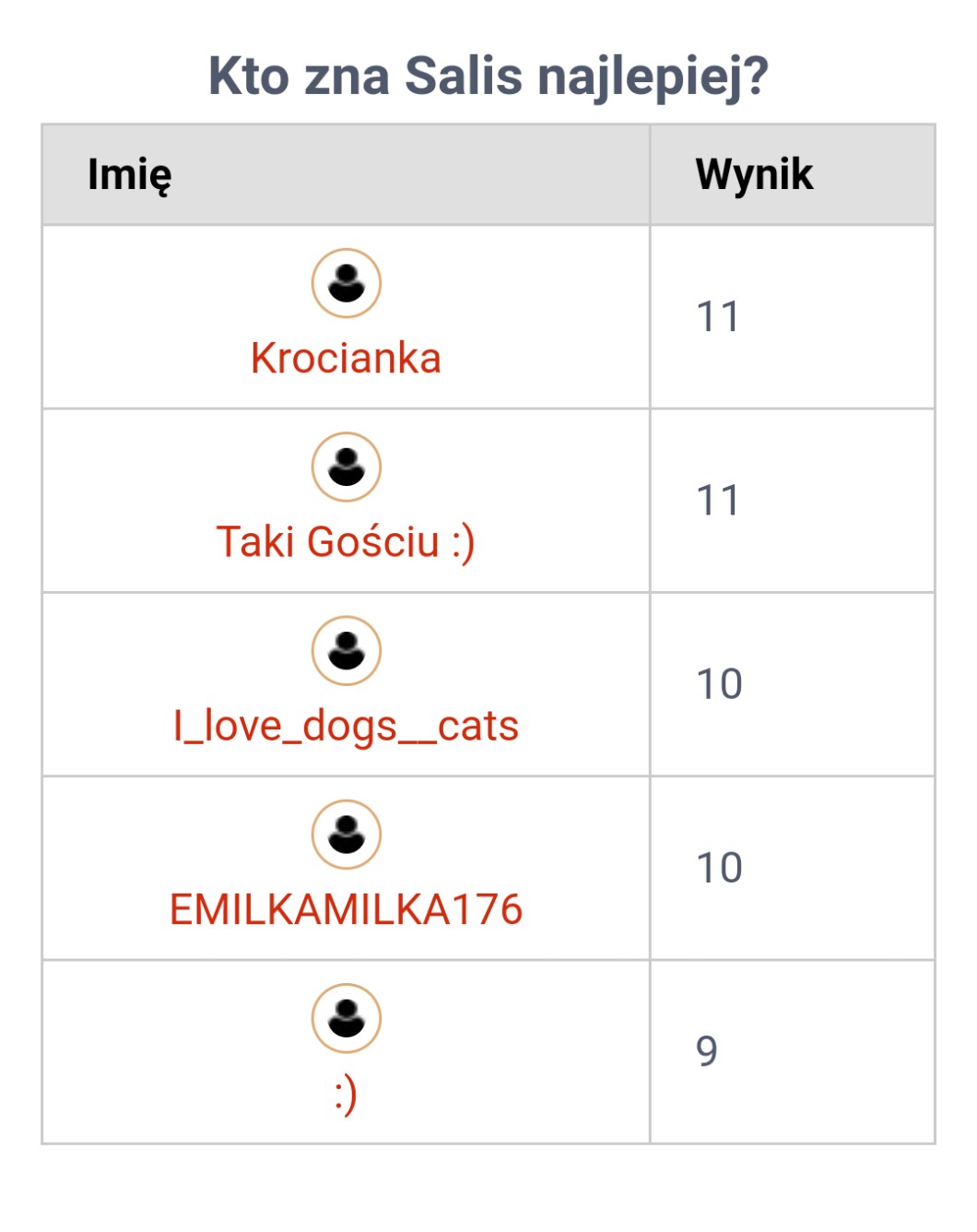Click the Wynik column header

tap(754, 174)
